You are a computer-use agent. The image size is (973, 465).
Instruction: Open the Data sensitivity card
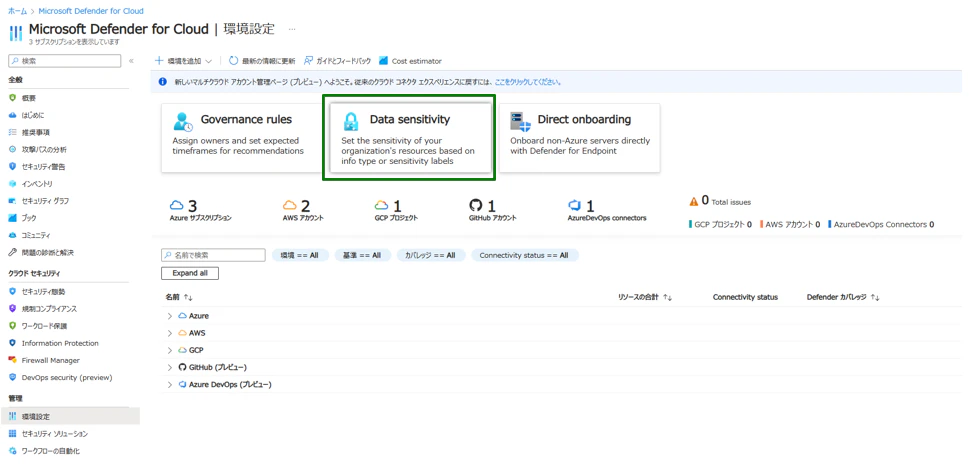410,138
